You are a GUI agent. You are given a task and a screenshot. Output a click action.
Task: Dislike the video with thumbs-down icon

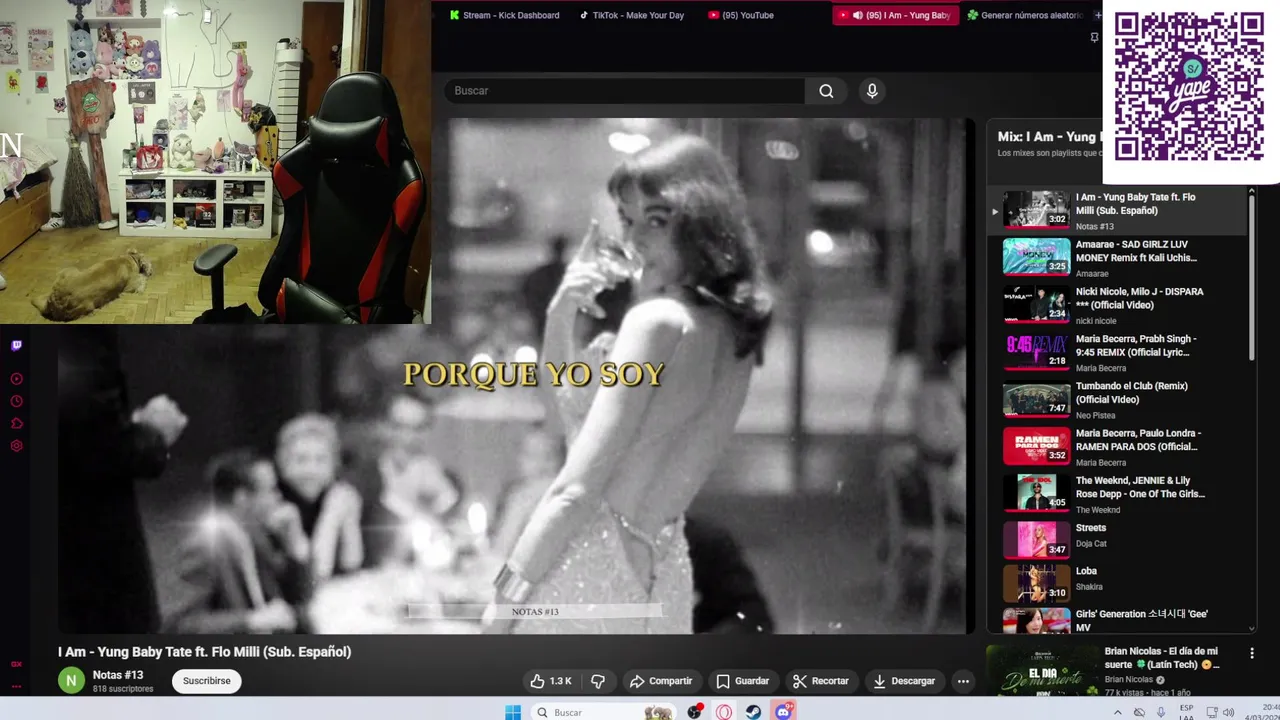point(598,681)
